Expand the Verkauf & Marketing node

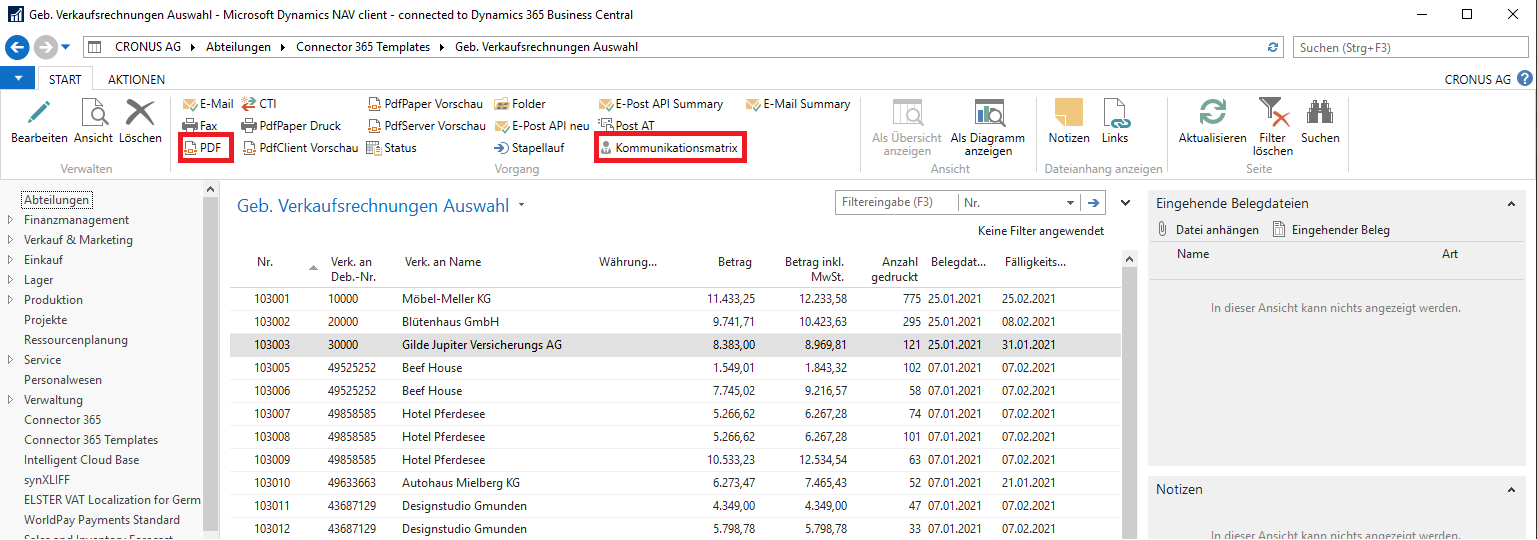(11, 240)
